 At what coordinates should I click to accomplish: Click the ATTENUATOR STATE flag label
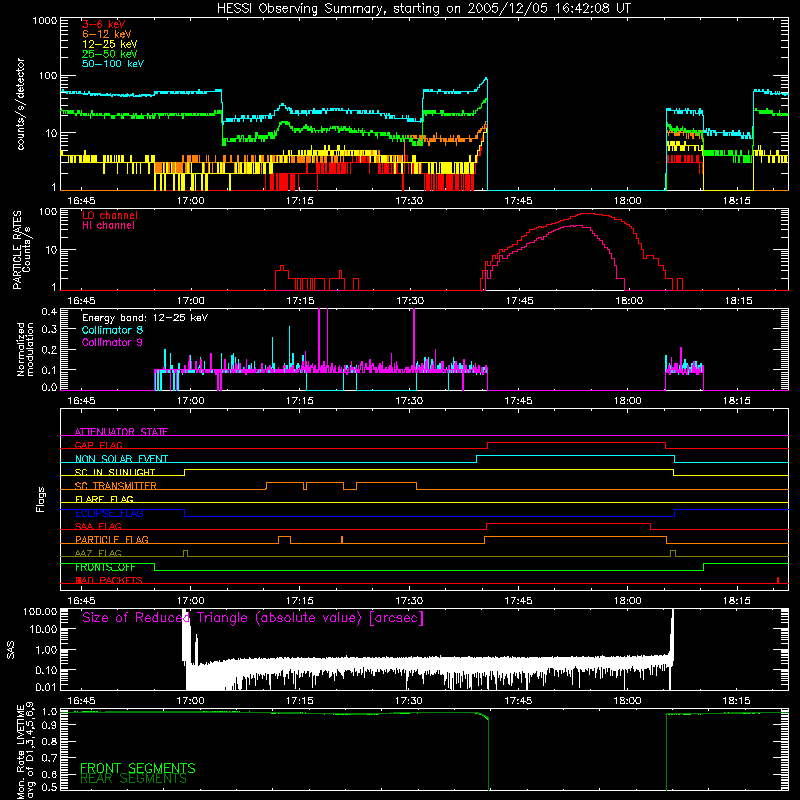coord(121,432)
